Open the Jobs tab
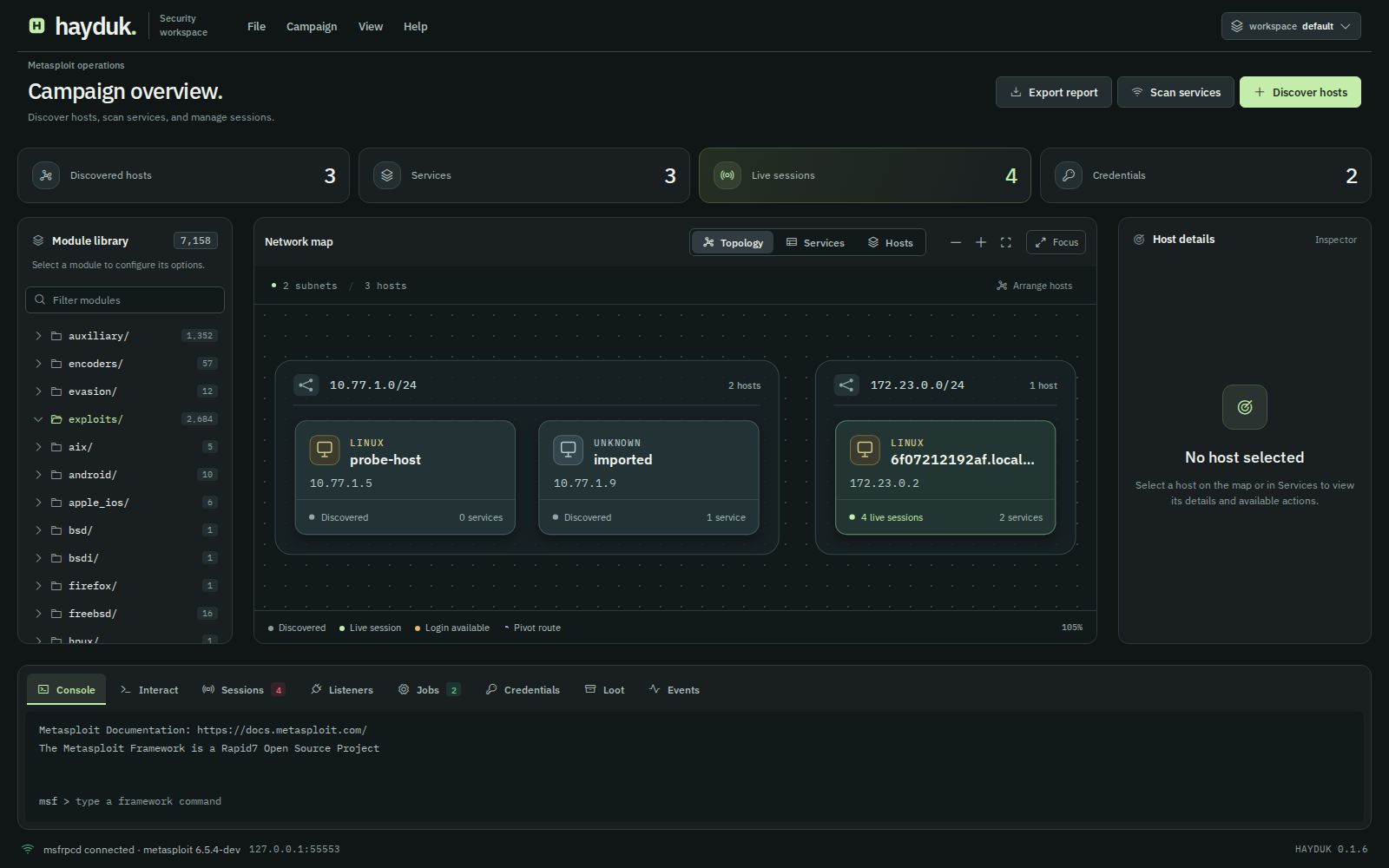This screenshot has width=1389, height=868. click(x=429, y=690)
